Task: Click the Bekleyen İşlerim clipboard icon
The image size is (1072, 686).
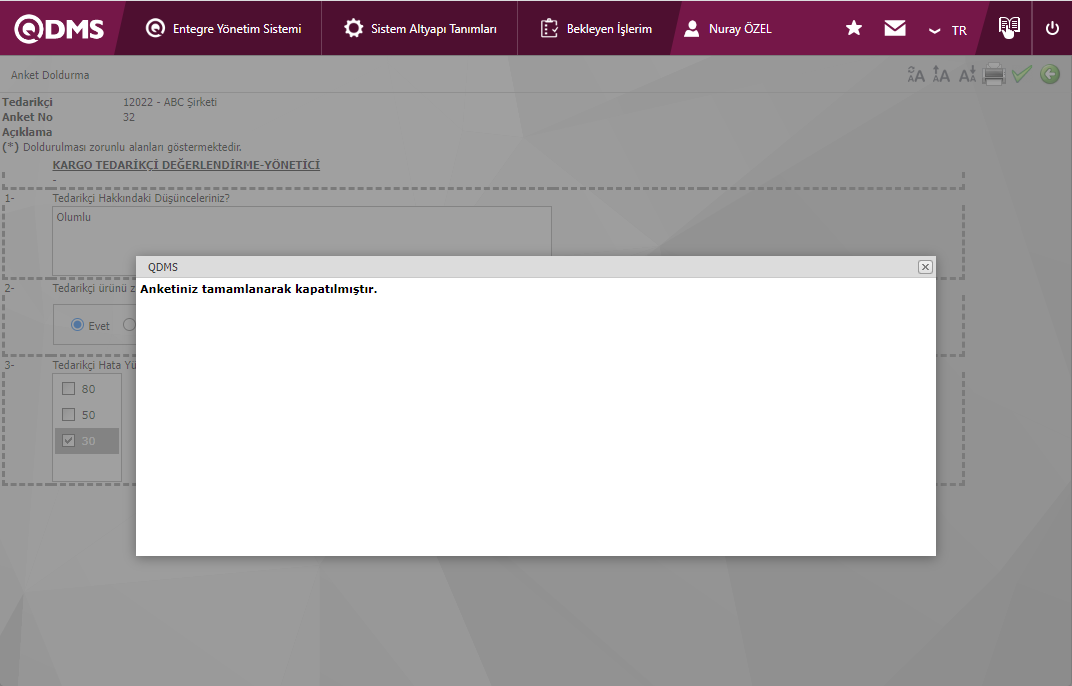Action: pos(549,28)
